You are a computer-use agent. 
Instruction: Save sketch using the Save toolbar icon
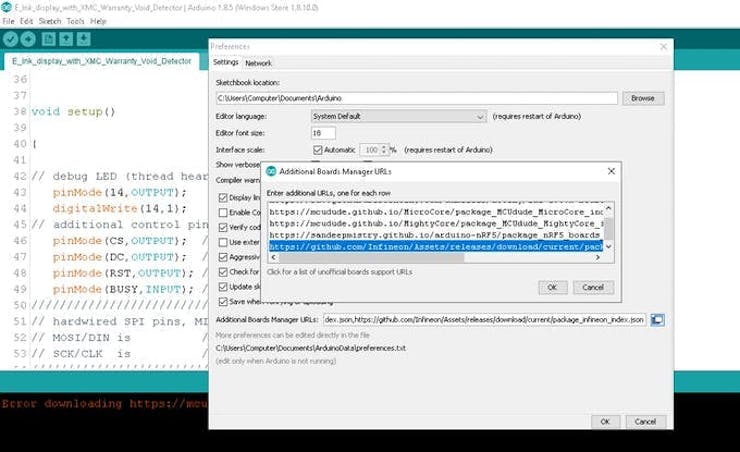tap(84, 39)
